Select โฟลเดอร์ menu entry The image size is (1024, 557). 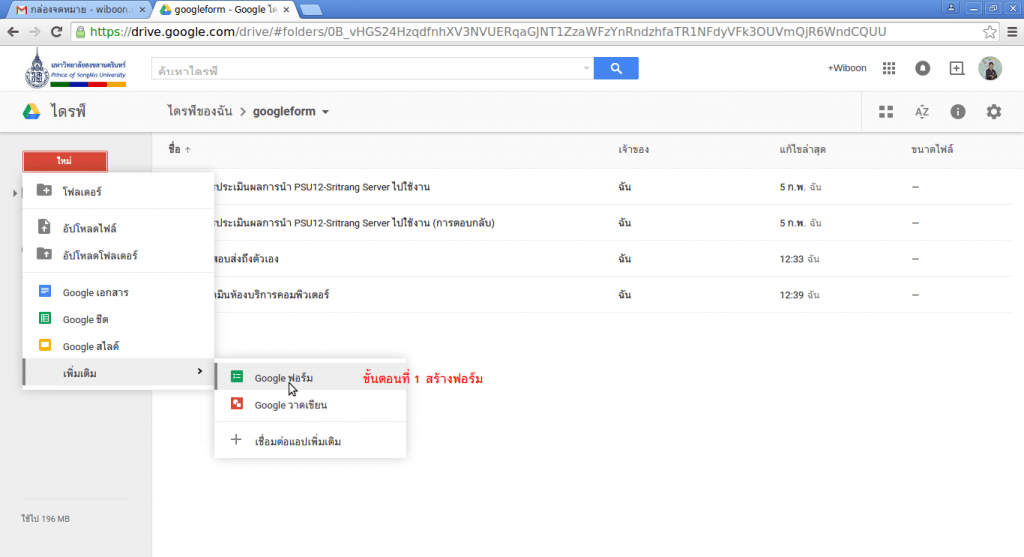118,191
